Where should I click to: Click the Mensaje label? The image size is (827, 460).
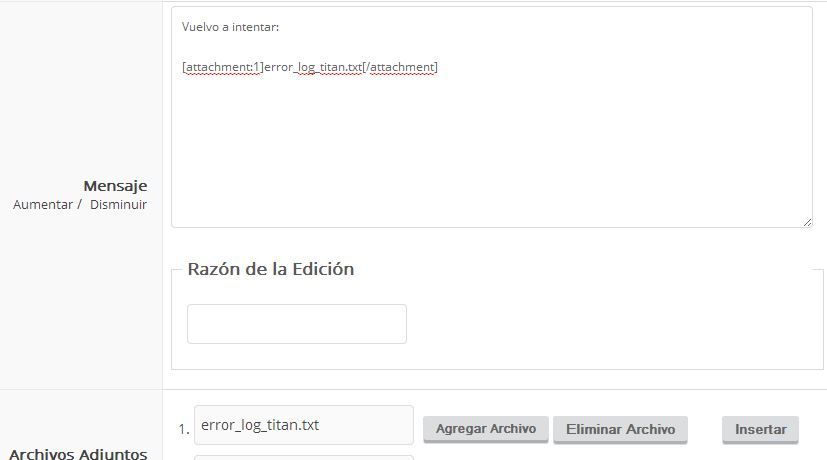point(116,186)
